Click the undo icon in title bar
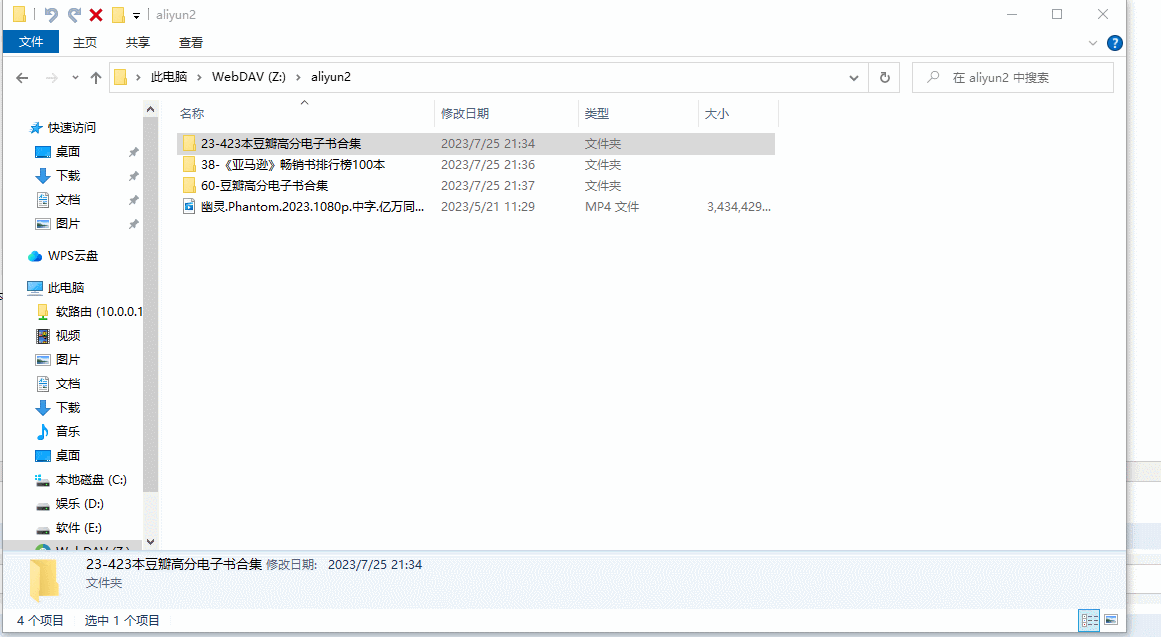The width and height of the screenshot is (1161, 637). 50,15
